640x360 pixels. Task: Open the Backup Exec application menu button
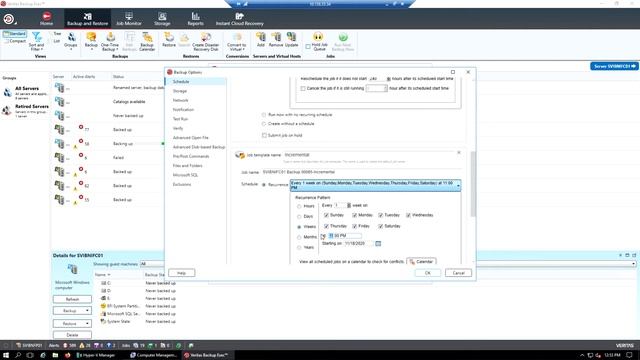(9, 19)
